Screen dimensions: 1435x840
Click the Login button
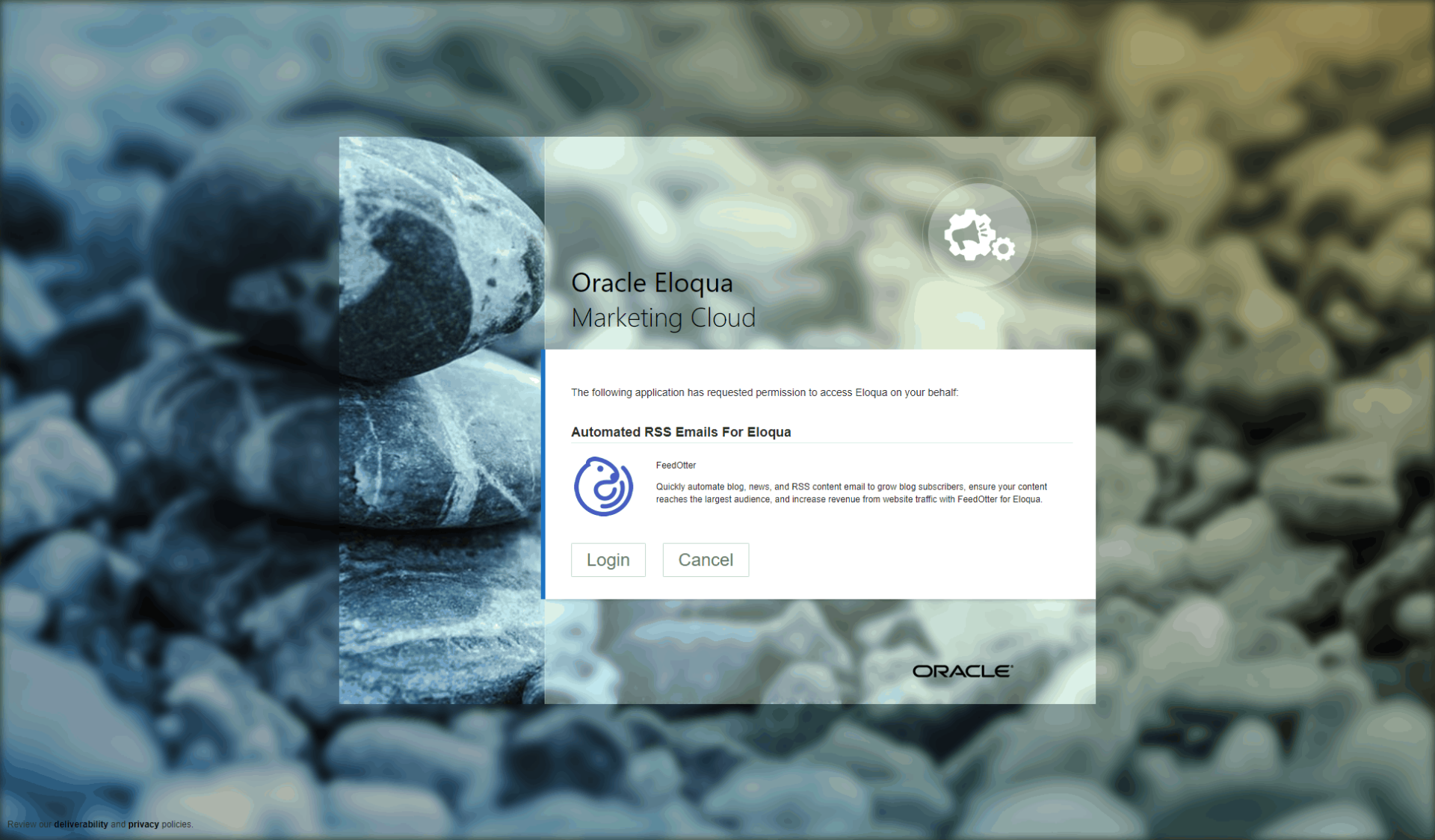608,560
